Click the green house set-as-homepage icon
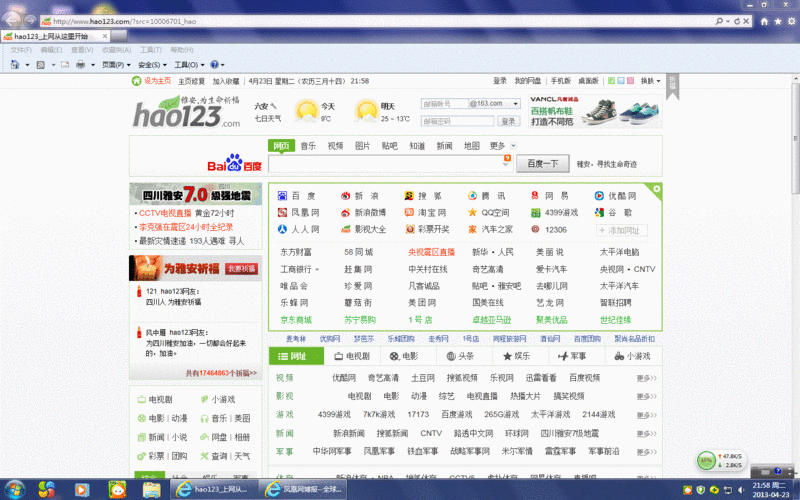This screenshot has height=500, width=800. (137, 81)
